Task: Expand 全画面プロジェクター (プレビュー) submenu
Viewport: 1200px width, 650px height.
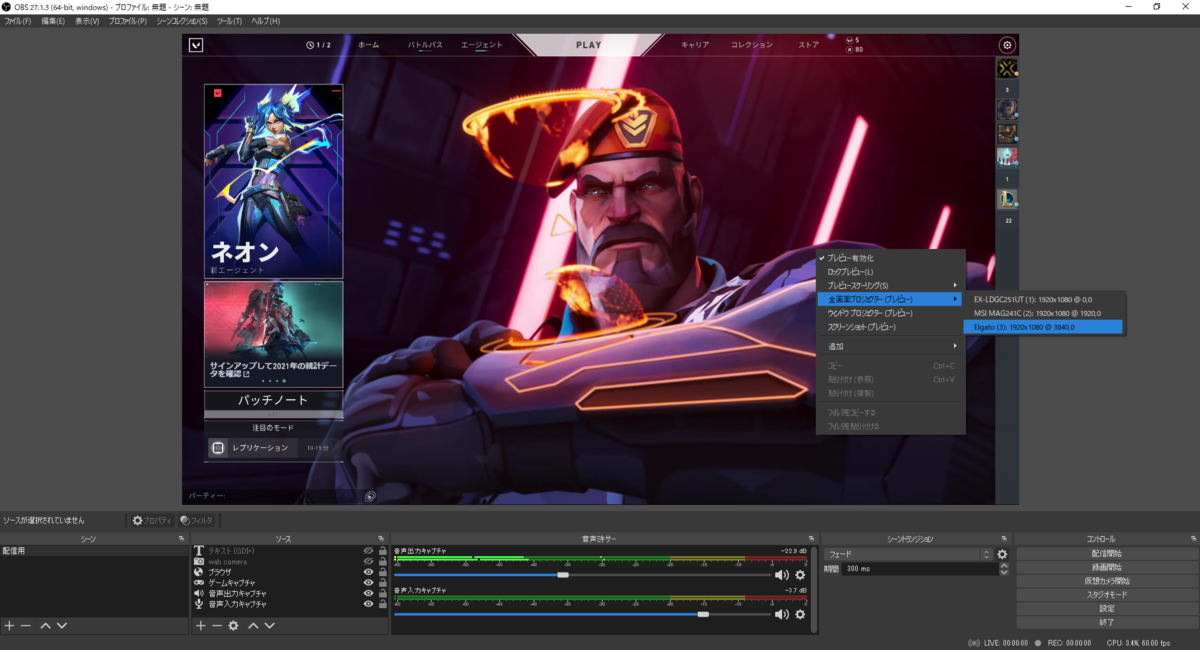Action: [890, 299]
